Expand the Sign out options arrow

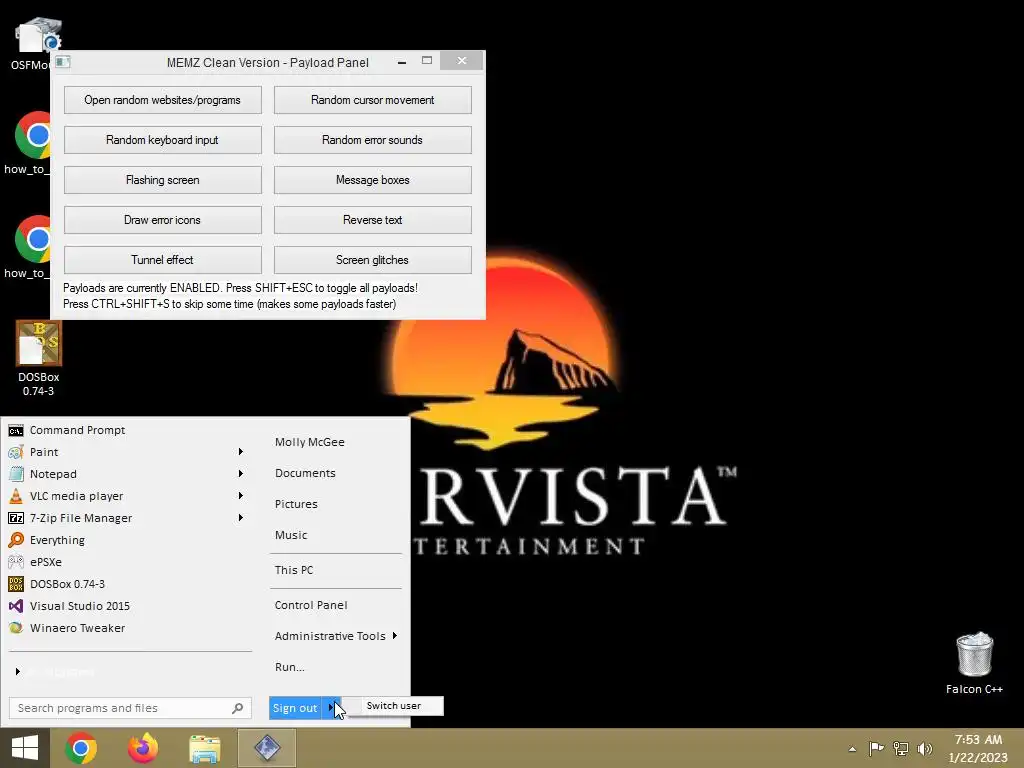click(x=331, y=708)
